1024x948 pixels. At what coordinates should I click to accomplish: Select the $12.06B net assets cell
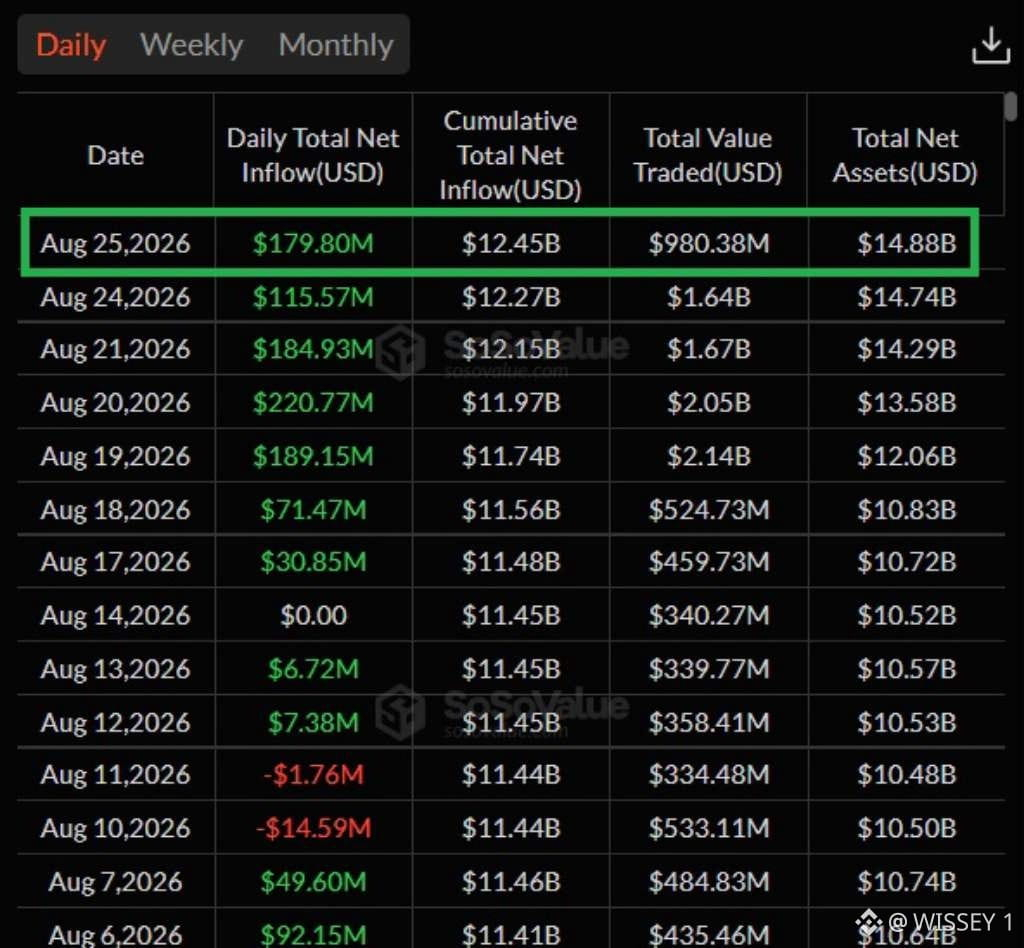click(906, 456)
